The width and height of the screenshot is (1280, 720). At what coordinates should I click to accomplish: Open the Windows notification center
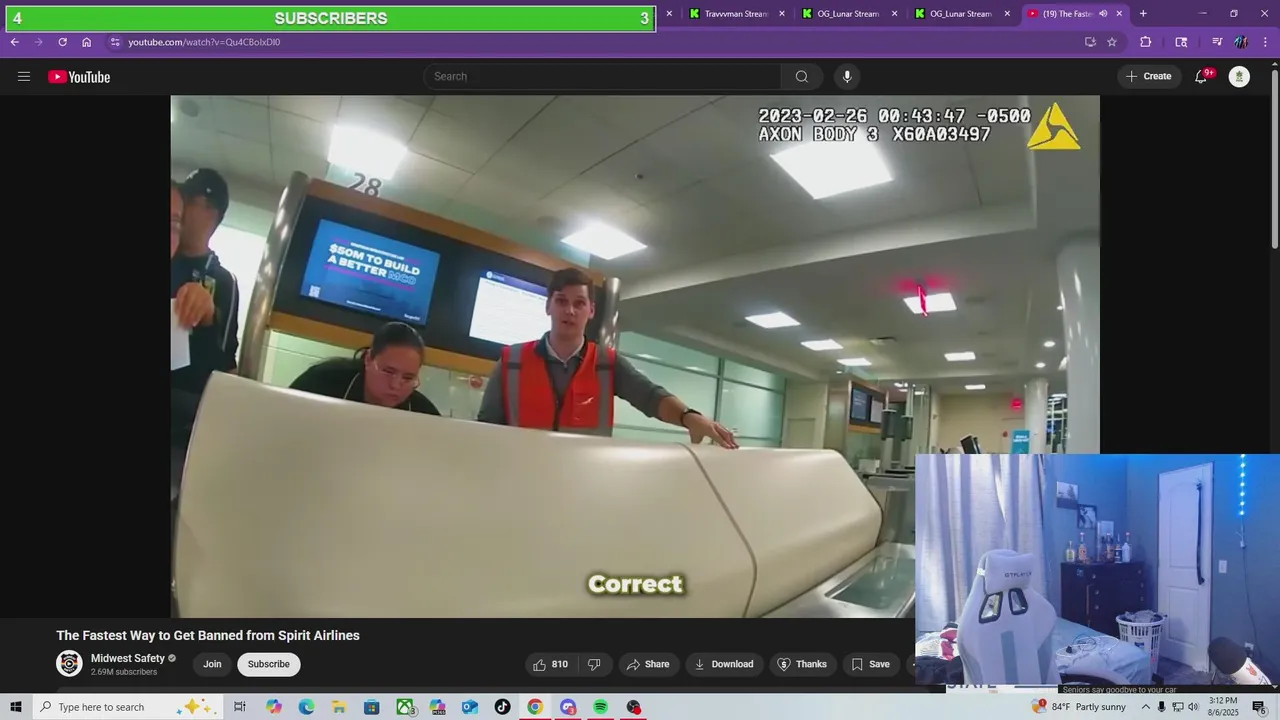[x=1260, y=707]
